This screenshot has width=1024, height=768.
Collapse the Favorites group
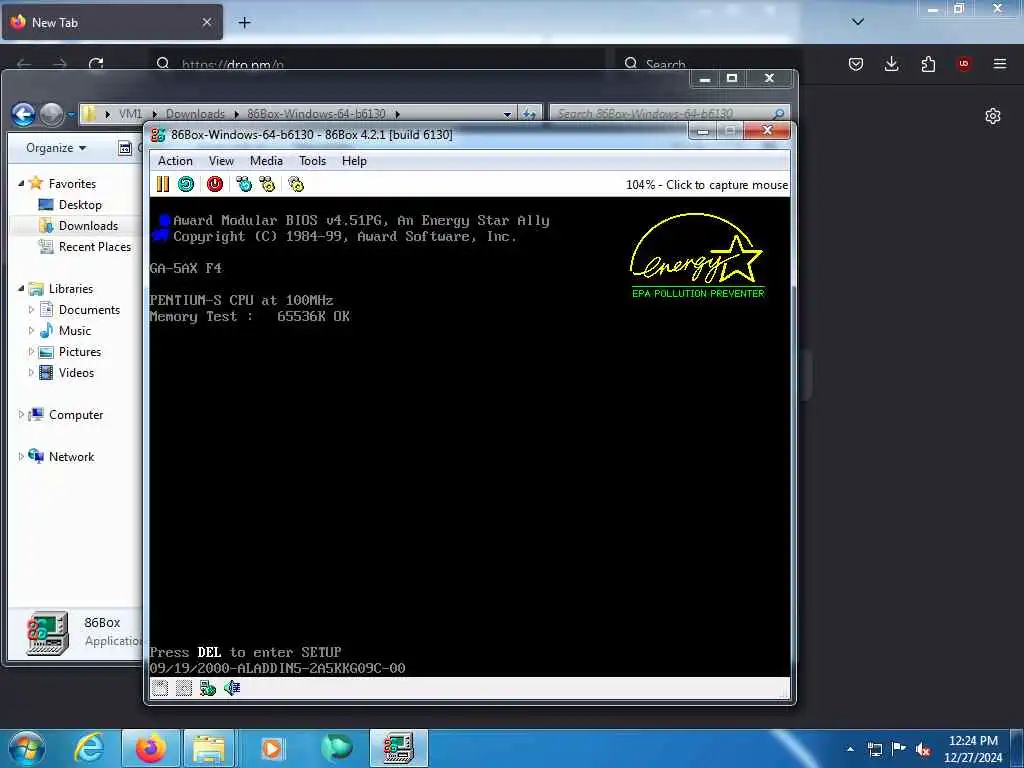[x=21, y=184]
